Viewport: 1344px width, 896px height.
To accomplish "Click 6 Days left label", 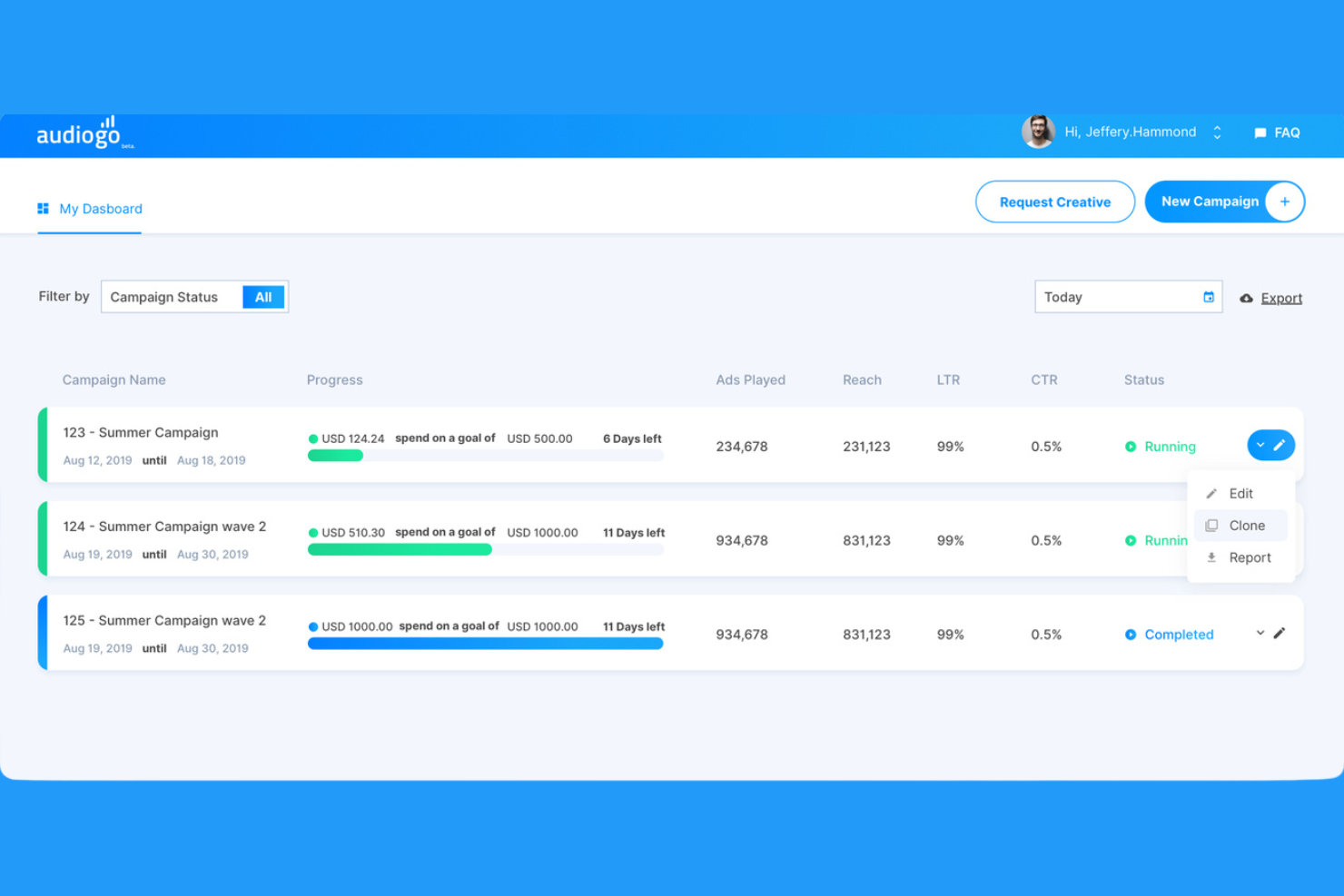I will (x=632, y=438).
